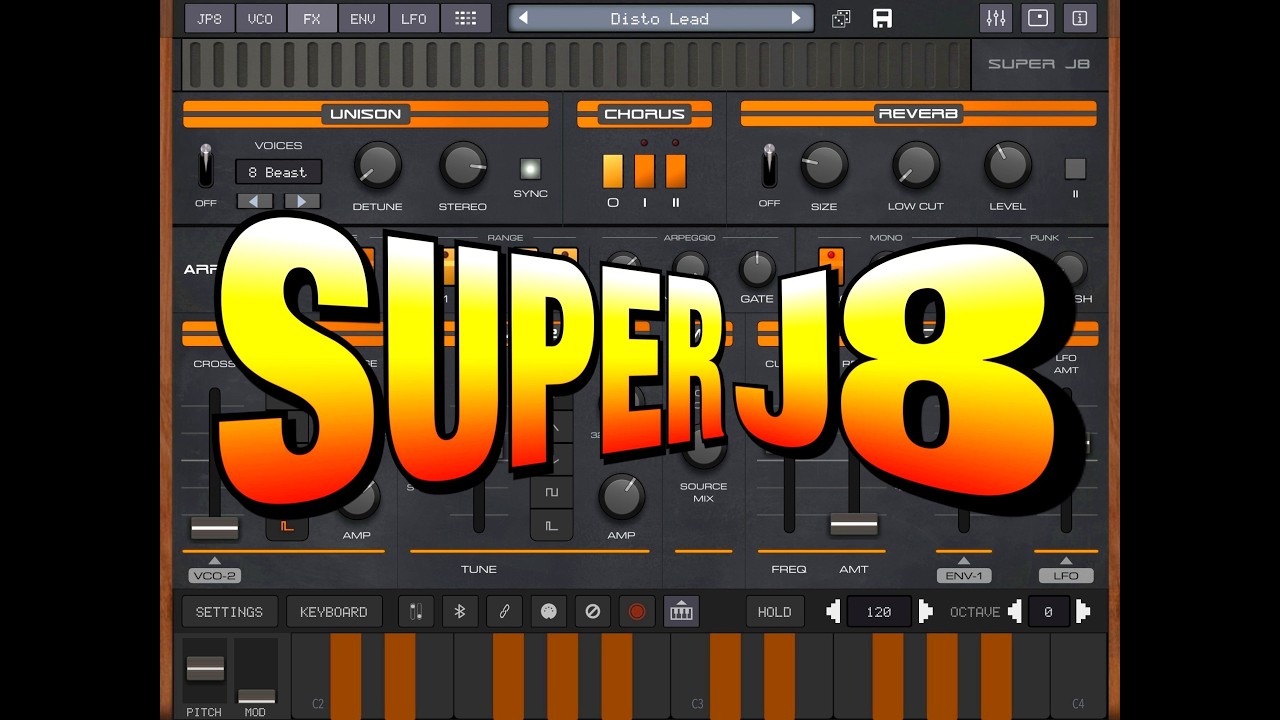Open the Disto Lead preset name selector
The width and height of the screenshot is (1280, 720).
coord(659,18)
